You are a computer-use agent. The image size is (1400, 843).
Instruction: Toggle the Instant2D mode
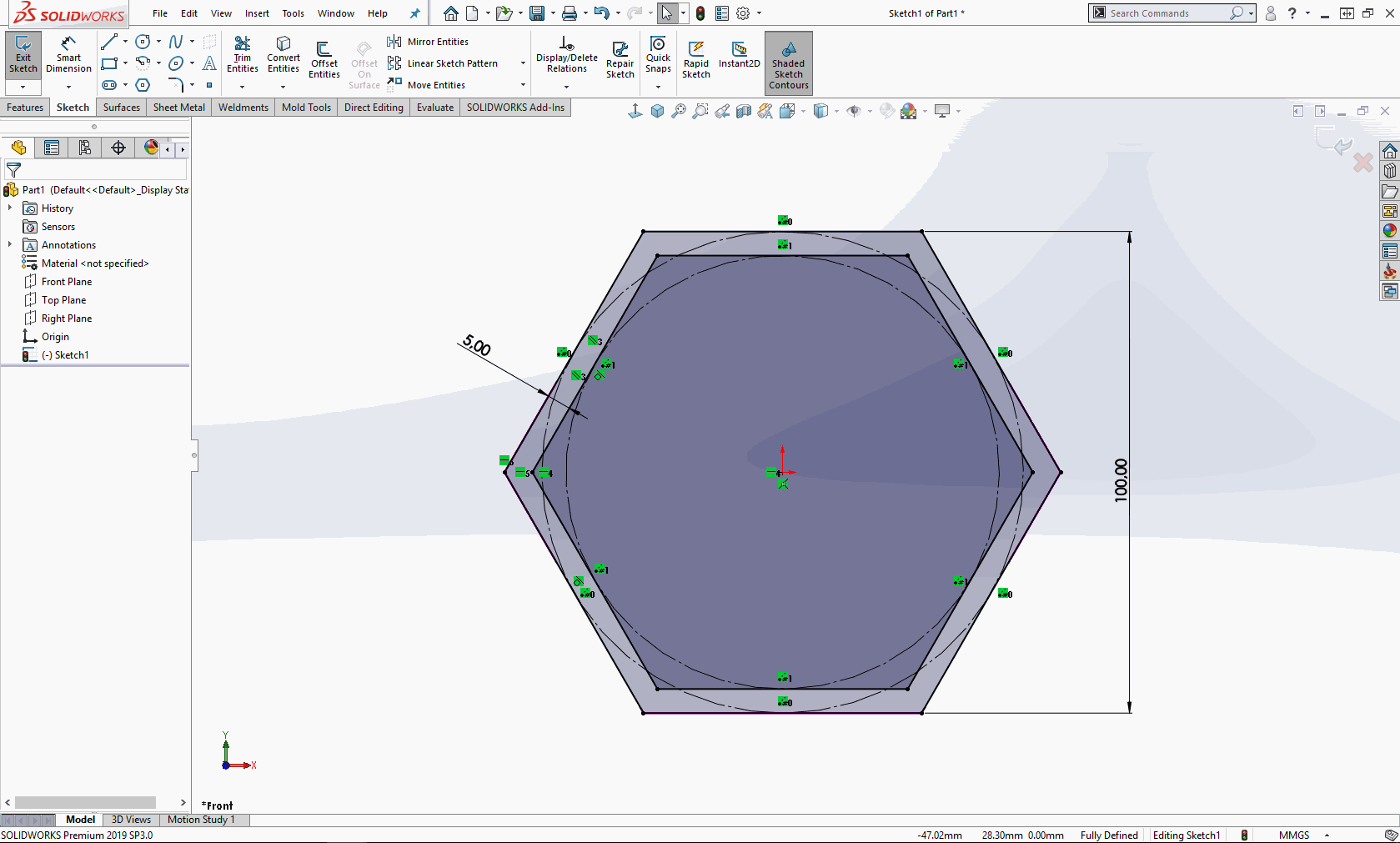[739, 55]
